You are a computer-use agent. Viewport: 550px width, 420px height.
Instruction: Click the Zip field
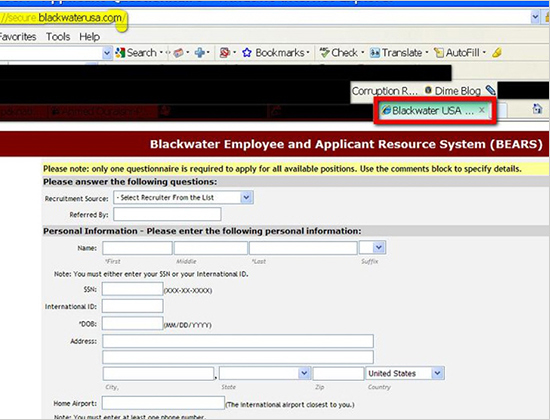[x=338, y=374]
